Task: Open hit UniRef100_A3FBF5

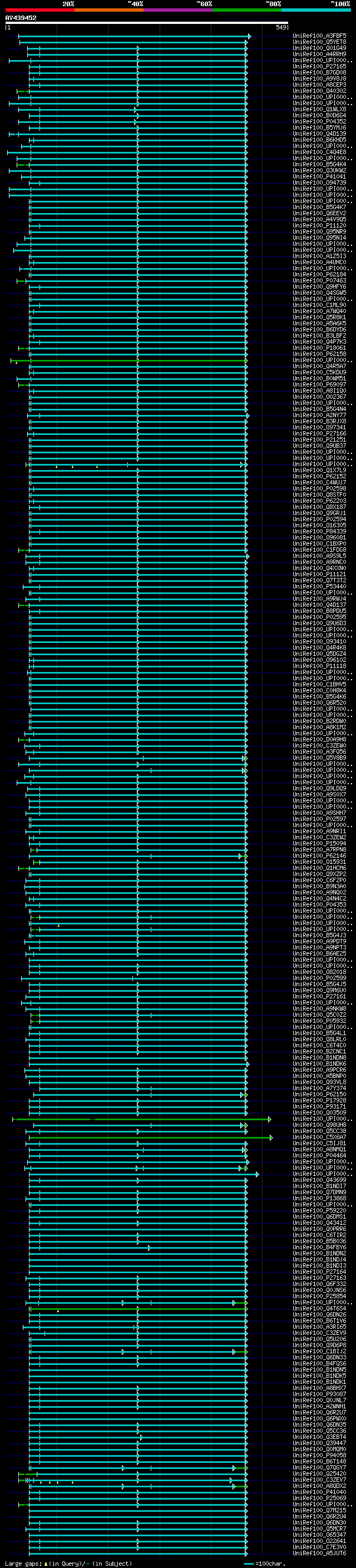Action: (x=319, y=36)
